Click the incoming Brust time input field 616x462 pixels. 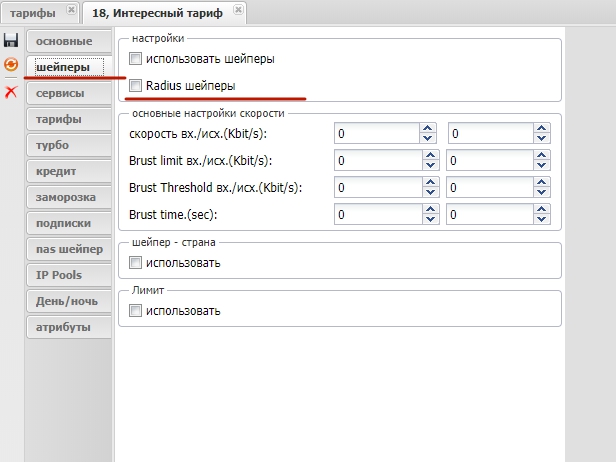tap(375, 214)
